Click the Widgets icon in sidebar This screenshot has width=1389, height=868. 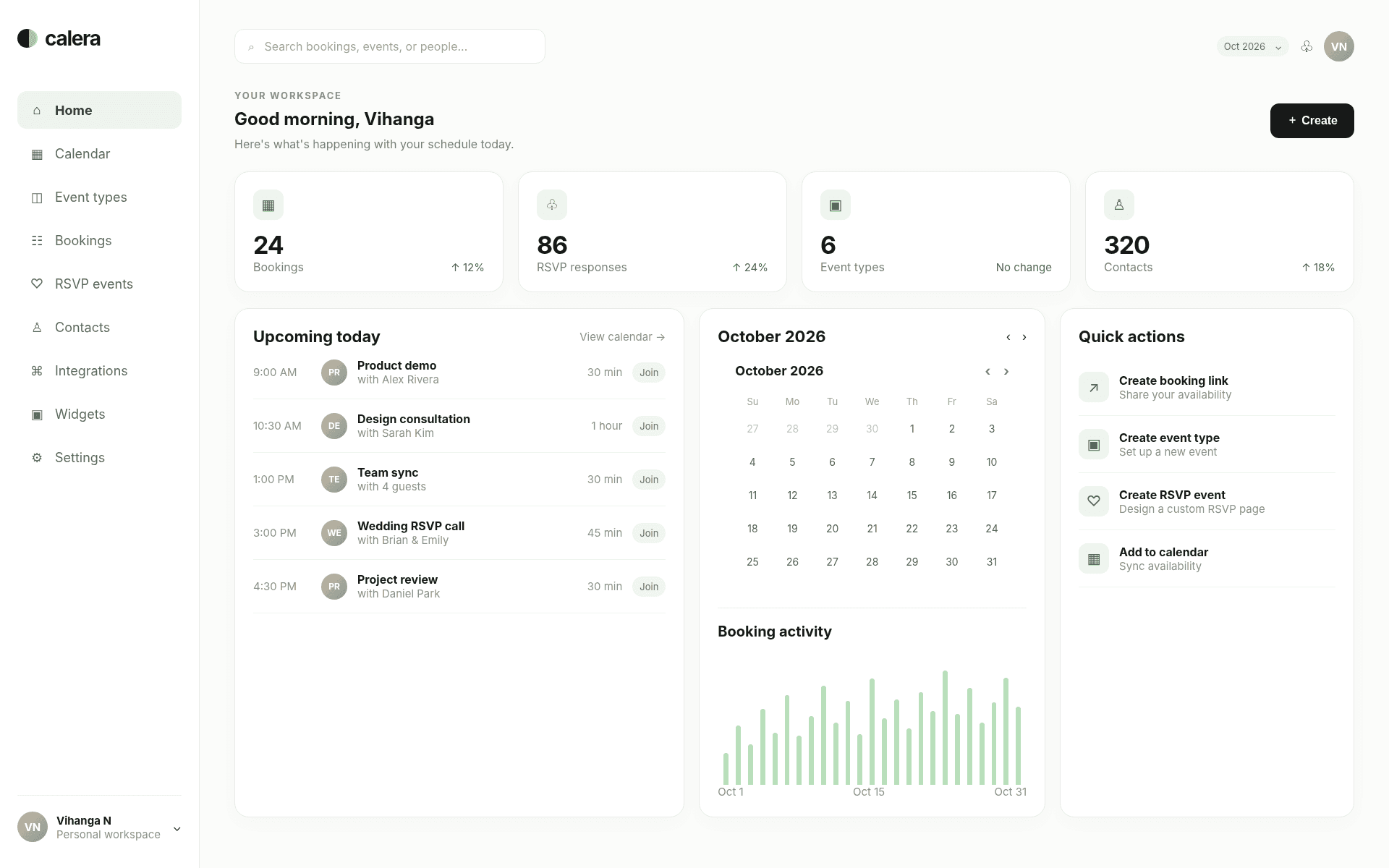tap(37, 414)
